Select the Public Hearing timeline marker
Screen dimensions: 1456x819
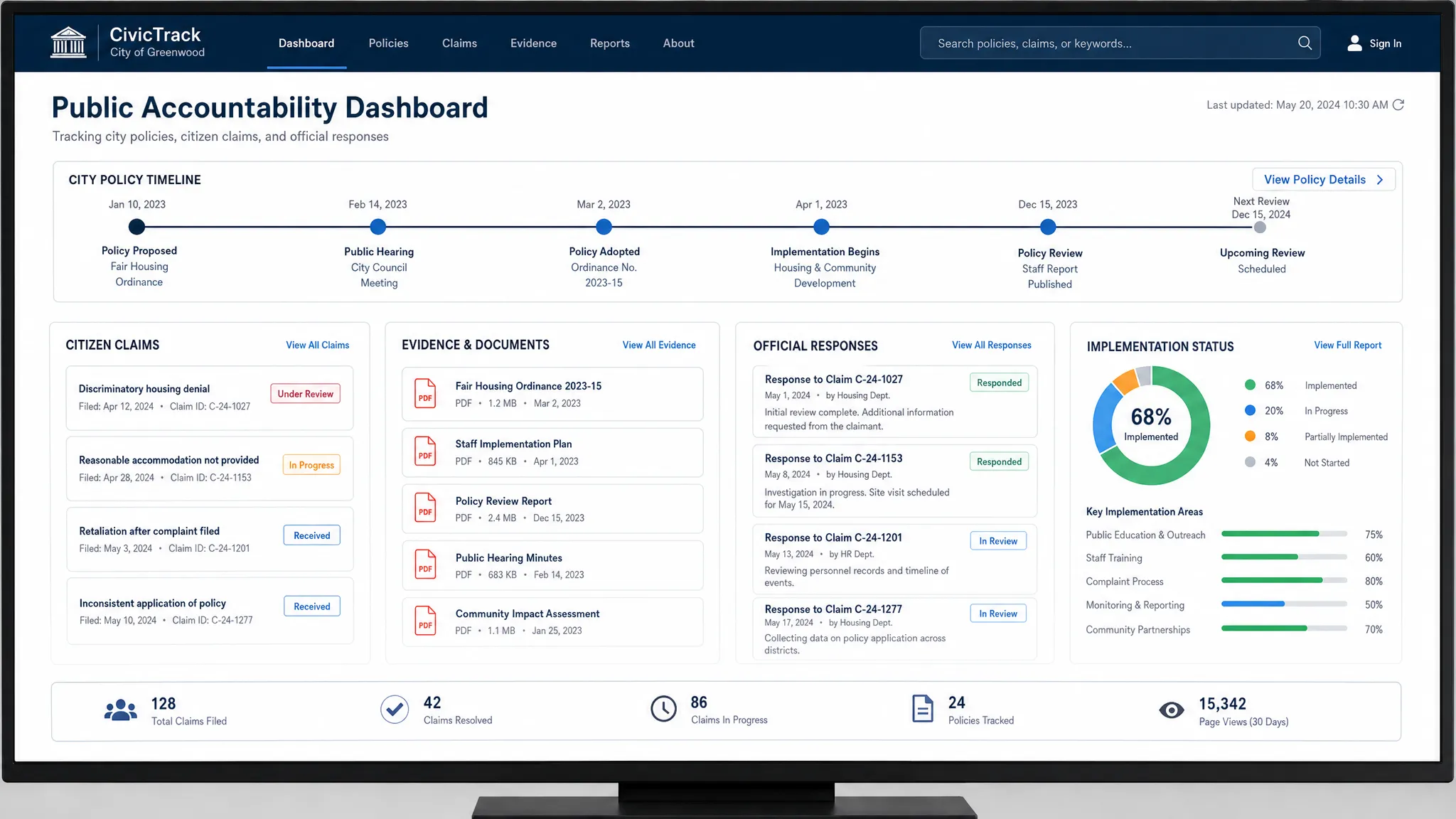point(378,227)
